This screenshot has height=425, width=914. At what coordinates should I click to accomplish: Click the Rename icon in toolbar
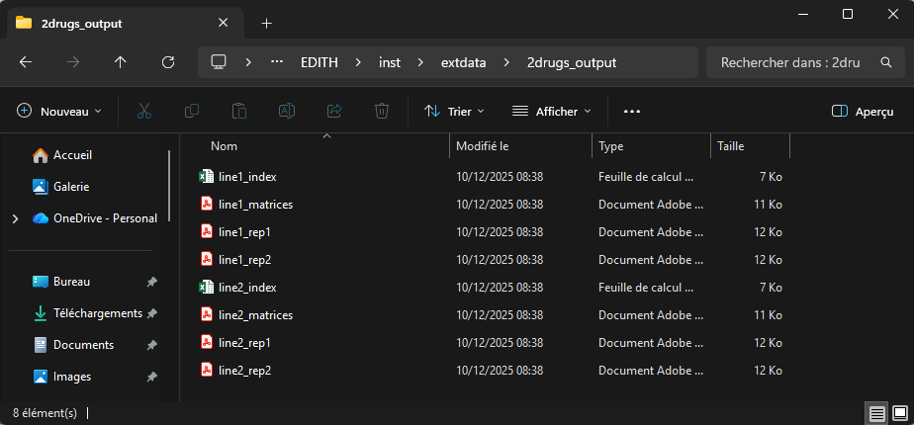(x=287, y=111)
